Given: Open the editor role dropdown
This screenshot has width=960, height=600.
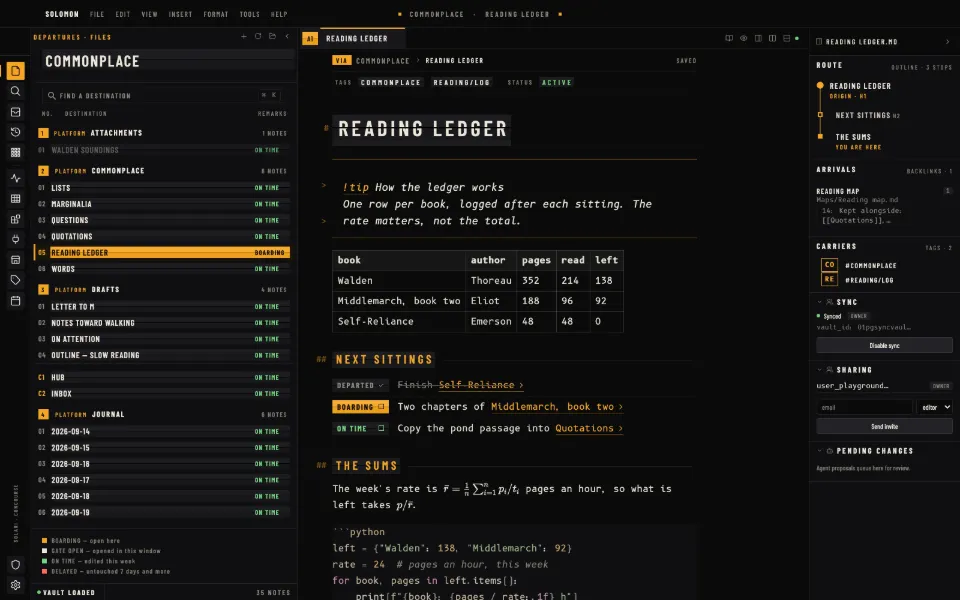Looking at the screenshot, I should pyautogui.click(x=934, y=407).
